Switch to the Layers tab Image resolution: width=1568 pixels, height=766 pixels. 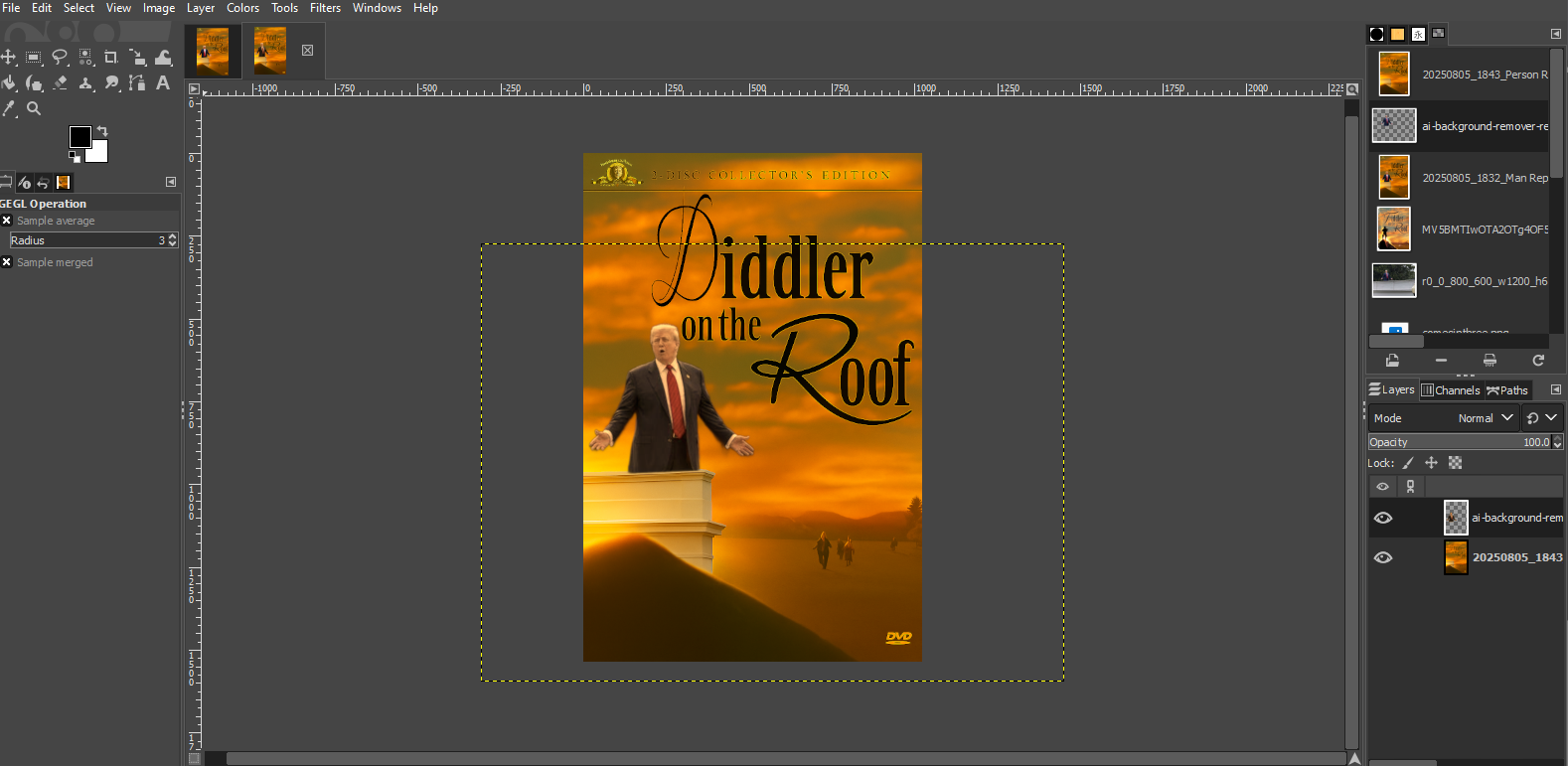tap(1392, 390)
